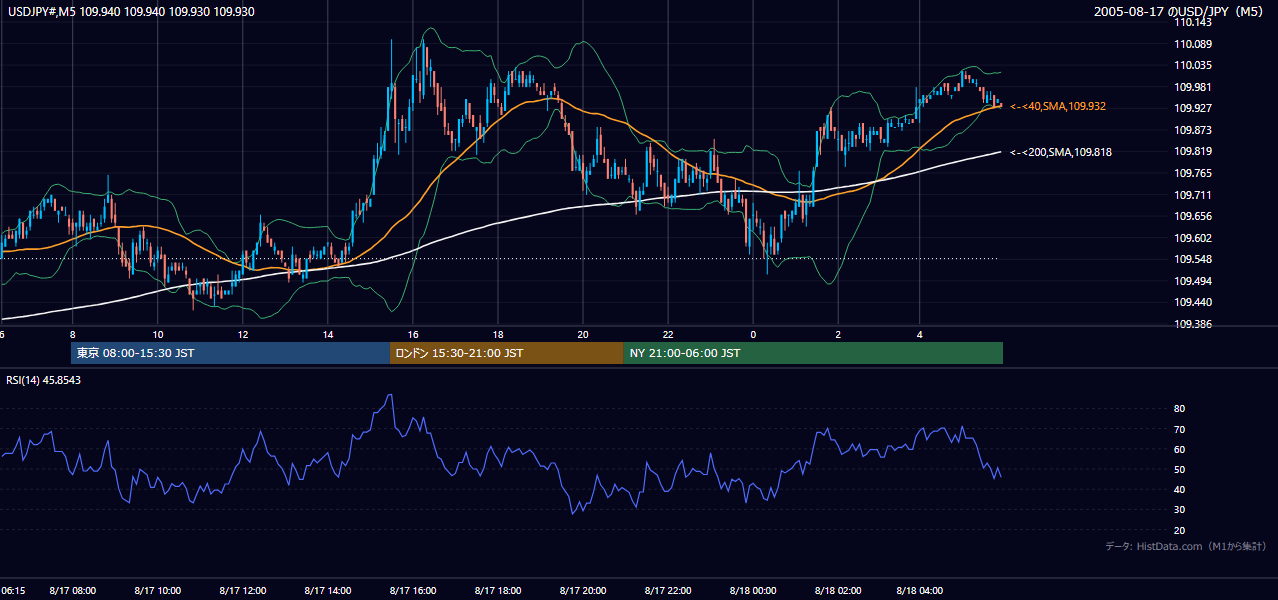Click the 8/17 16:00 time axis label
The width and height of the screenshot is (1278, 600).
click(413, 591)
